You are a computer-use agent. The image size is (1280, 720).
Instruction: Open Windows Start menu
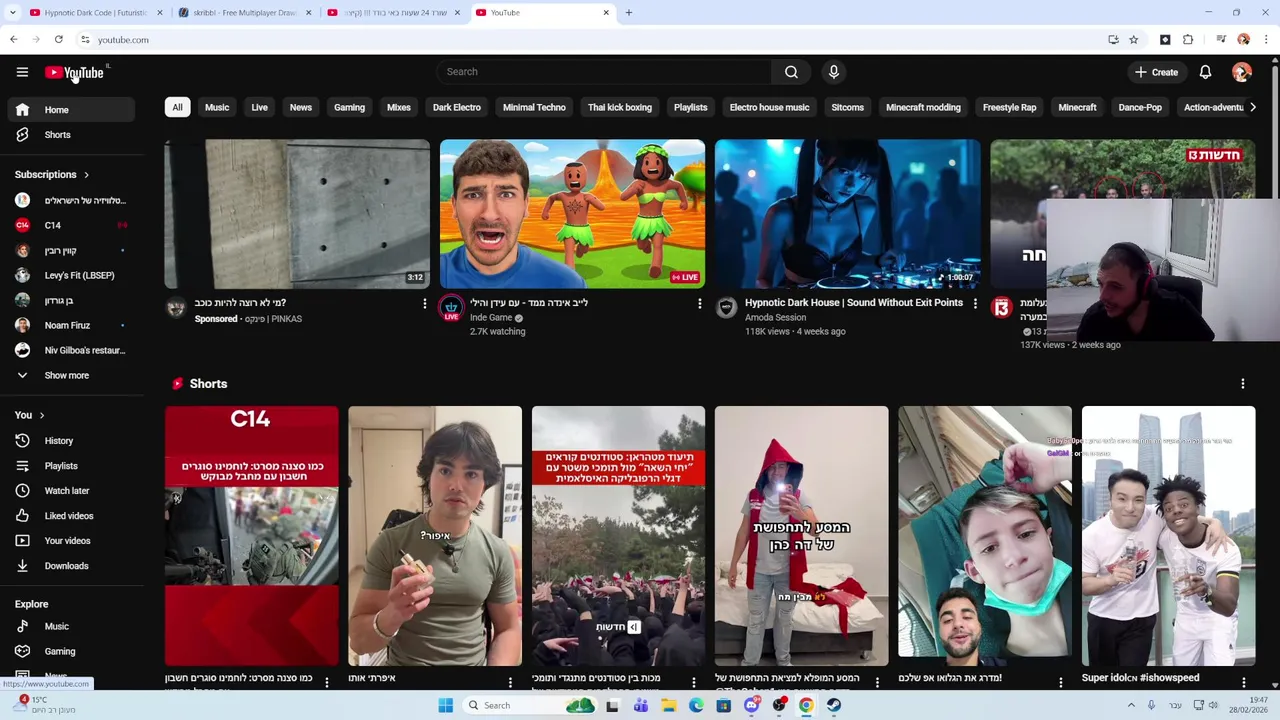(x=446, y=705)
